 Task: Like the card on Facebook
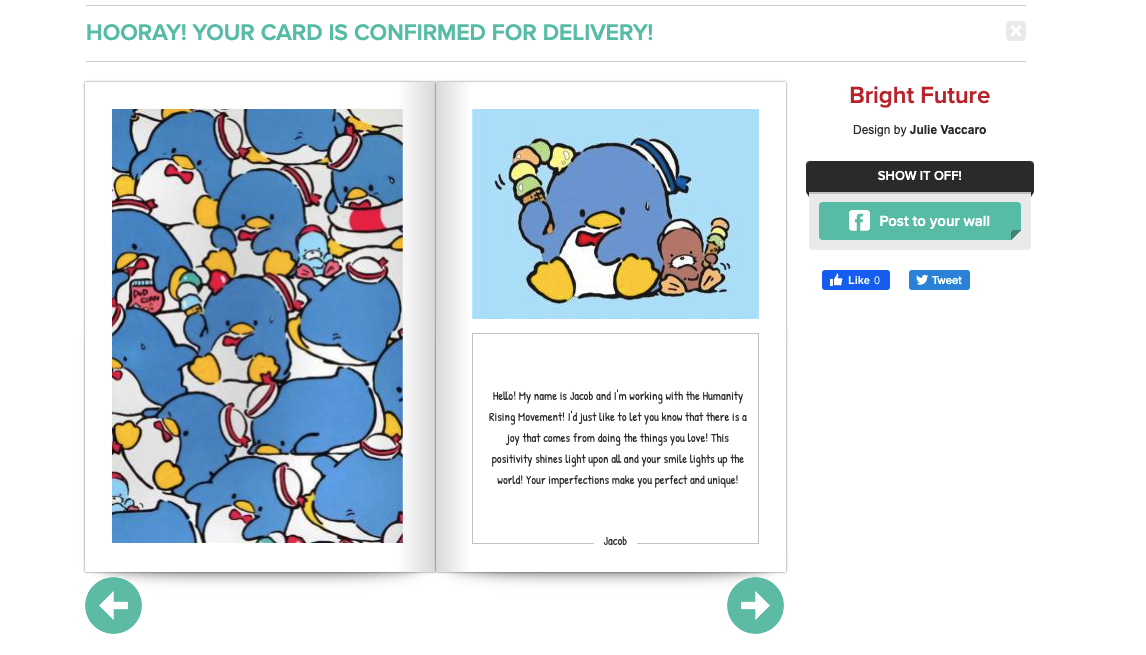point(855,280)
